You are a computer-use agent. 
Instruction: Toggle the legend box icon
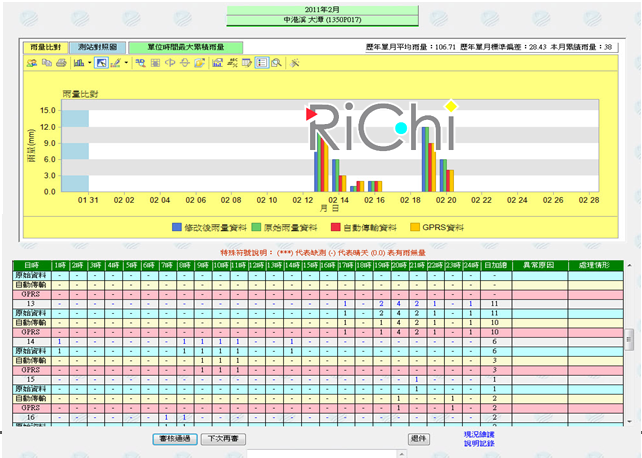tap(261, 63)
